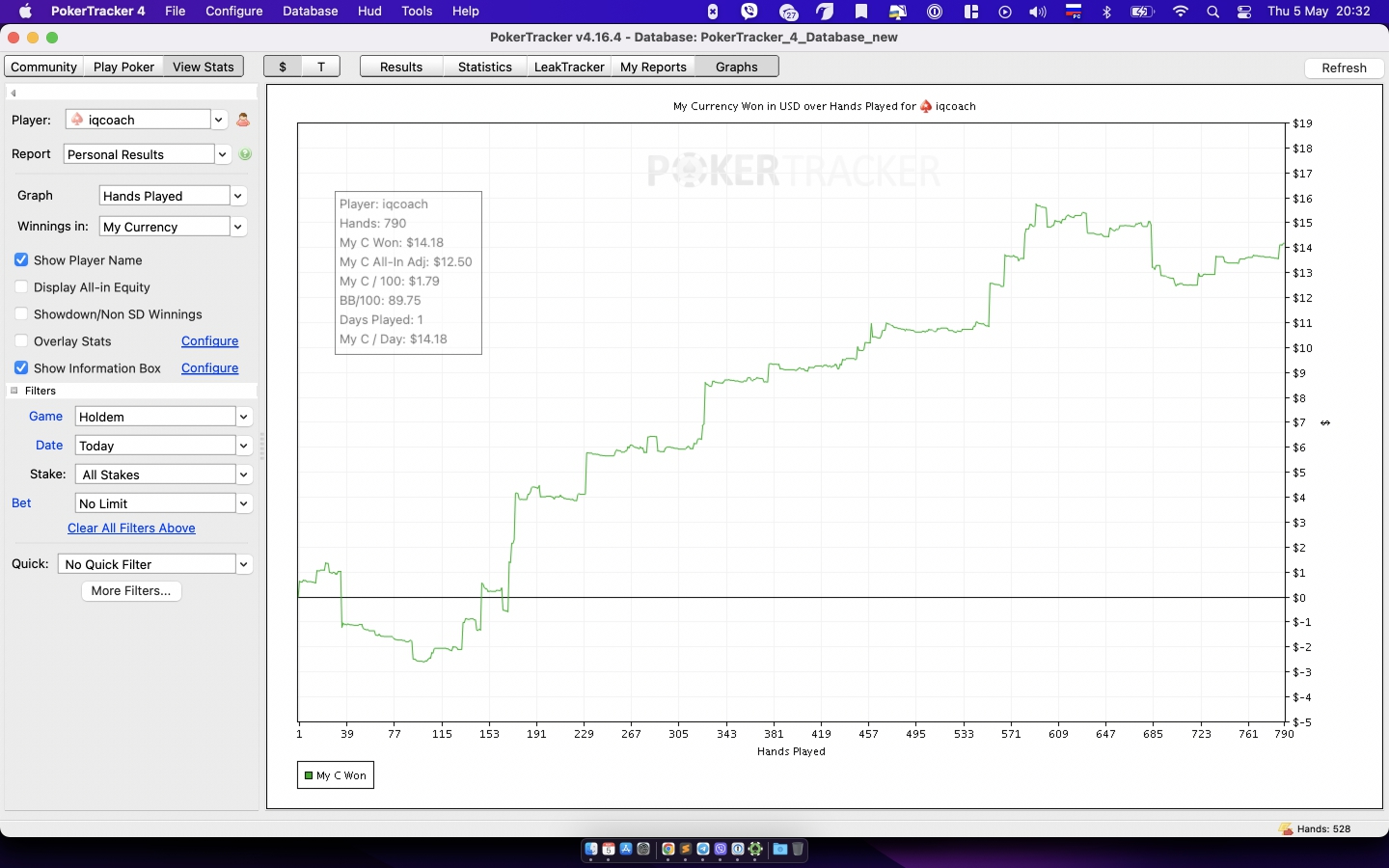Screen dimensions: 1389x868
Task: Click the green My C Won legend swatch
Action: click(309, 775)
